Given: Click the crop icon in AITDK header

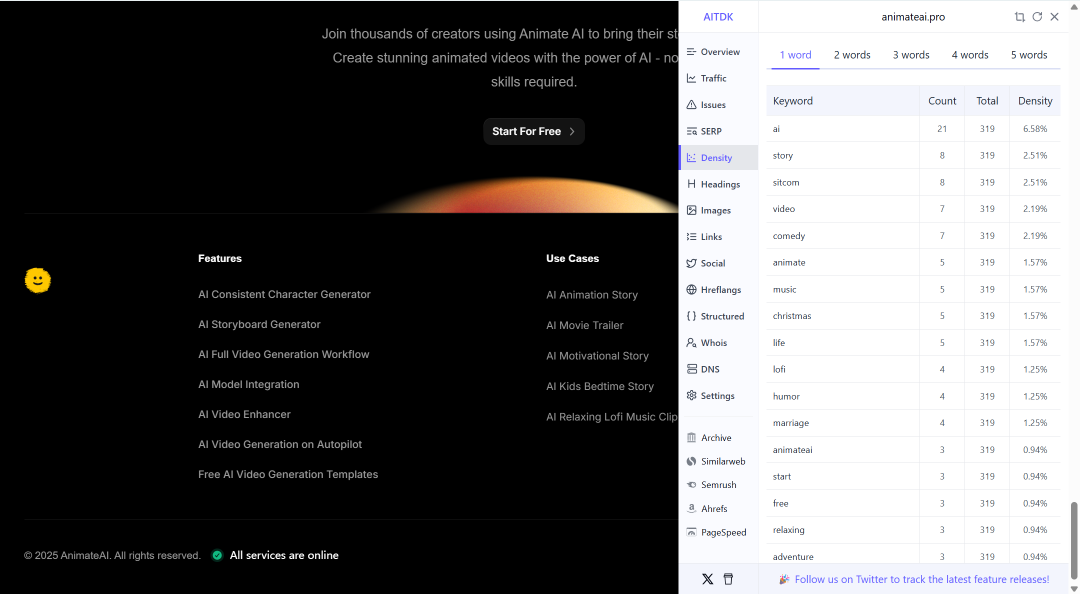Looking at the screenshot, I should [1019, 17].
